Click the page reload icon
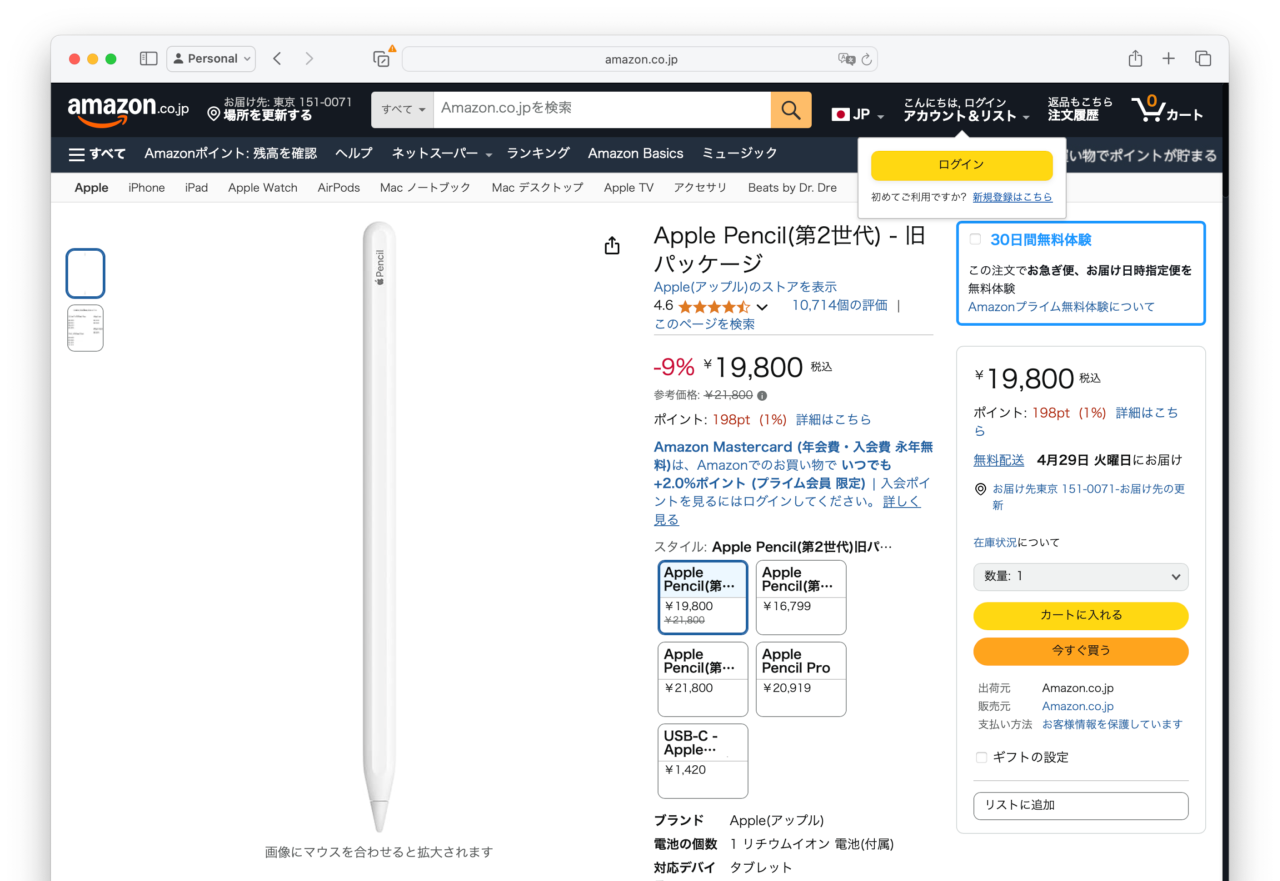The height and width of the screenshot is (881, 1280). tap(867, 59)
